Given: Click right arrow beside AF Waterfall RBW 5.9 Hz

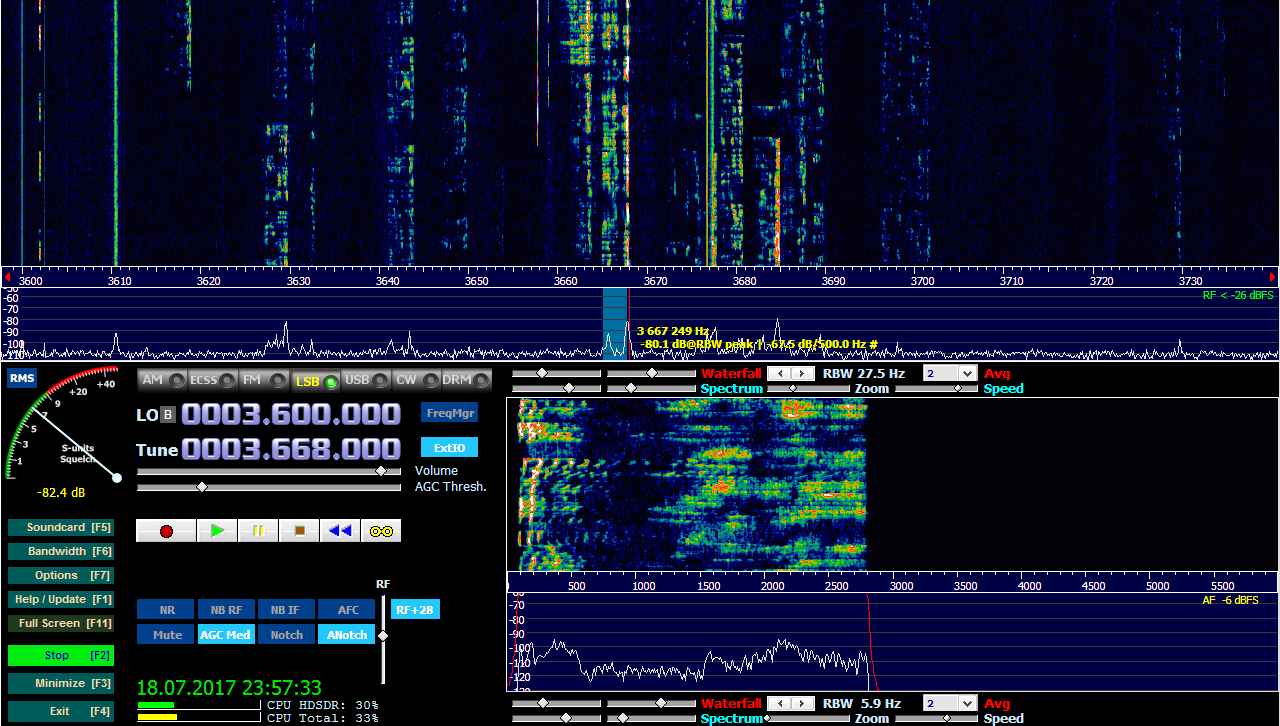Looking at the screenshot, I should pos(803,703).
